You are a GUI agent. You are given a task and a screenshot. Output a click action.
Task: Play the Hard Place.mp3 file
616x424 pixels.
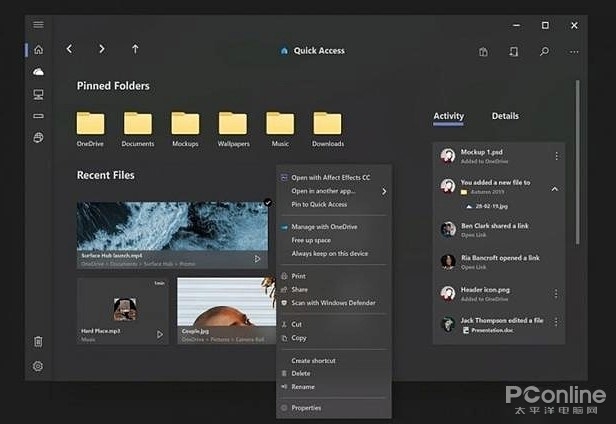click(159, 335)
